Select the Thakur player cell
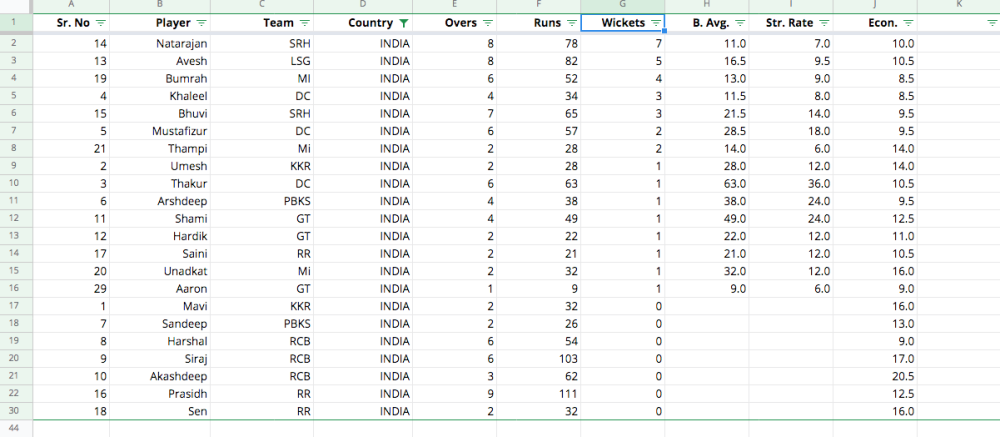Image resolution: width=1000 pixels, height=437 pixels. pos(159,184)
